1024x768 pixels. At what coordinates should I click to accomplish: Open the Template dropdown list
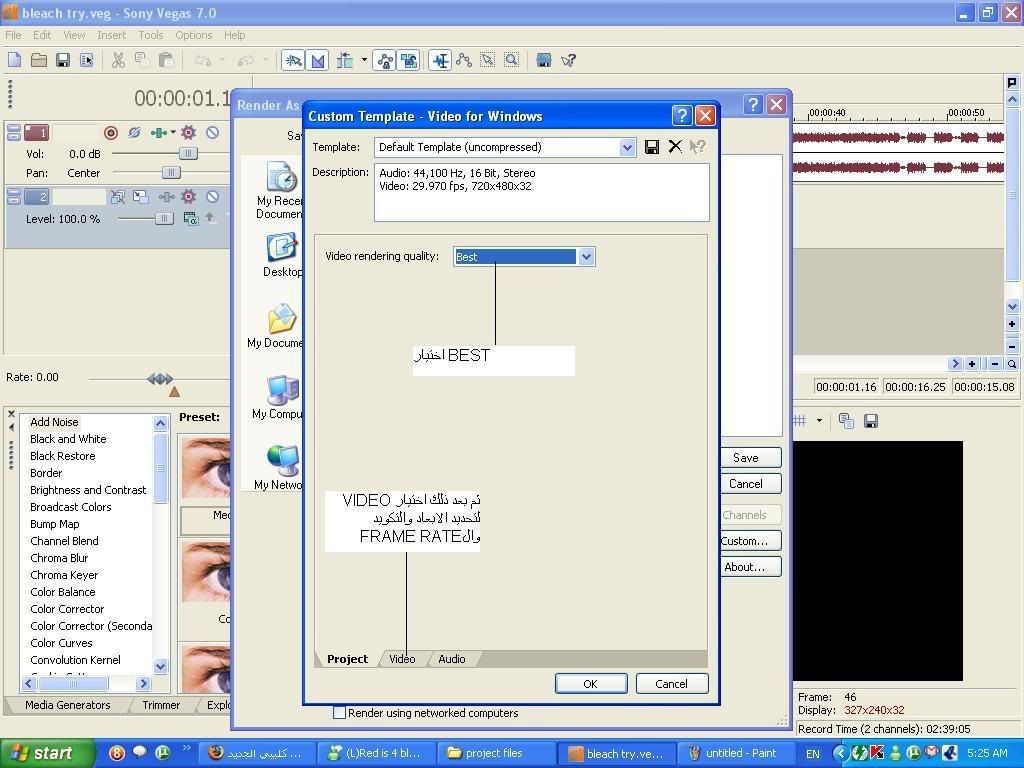click(627, 147)
